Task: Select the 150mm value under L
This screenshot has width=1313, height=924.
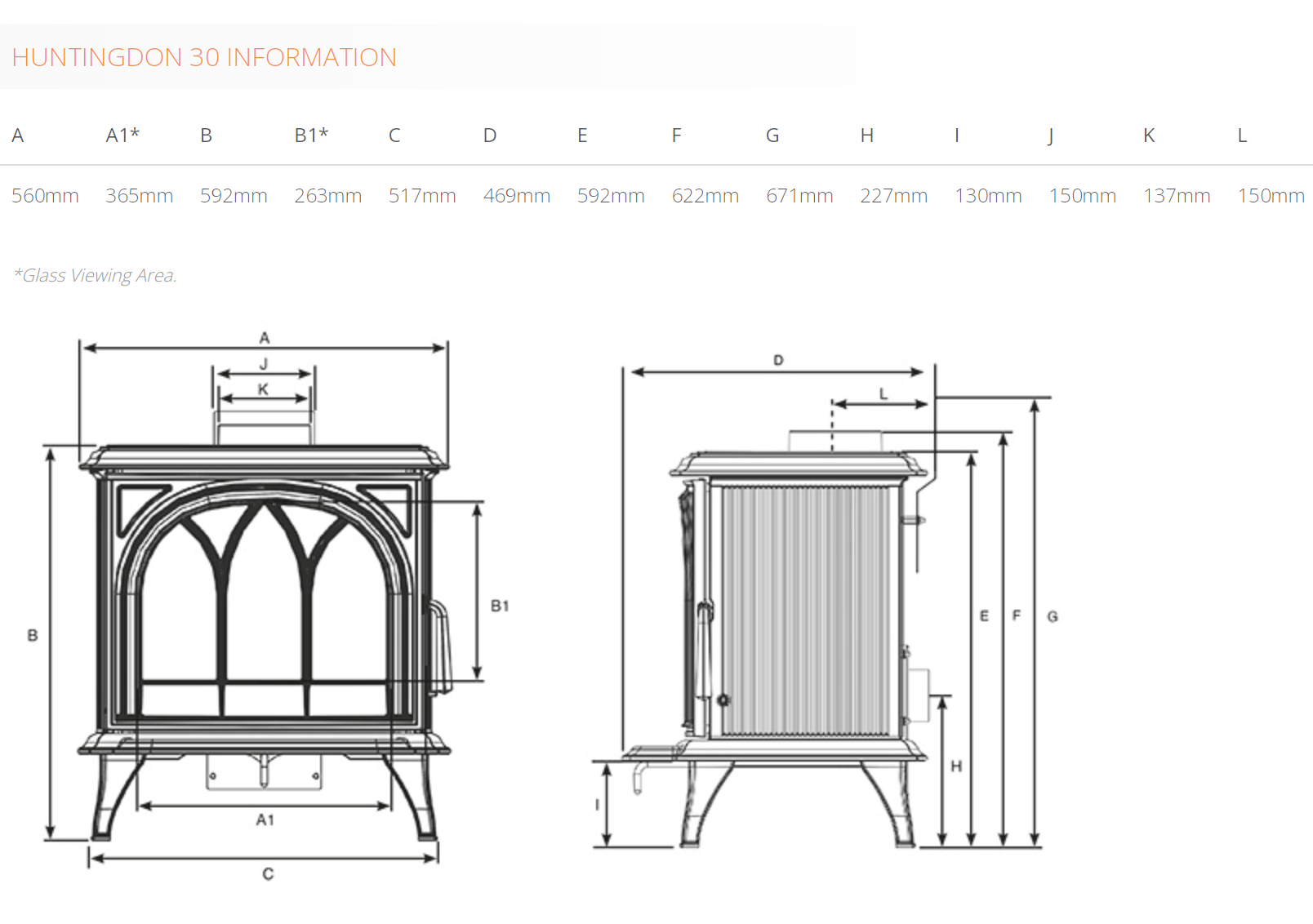Action: tap(1272, 196)
